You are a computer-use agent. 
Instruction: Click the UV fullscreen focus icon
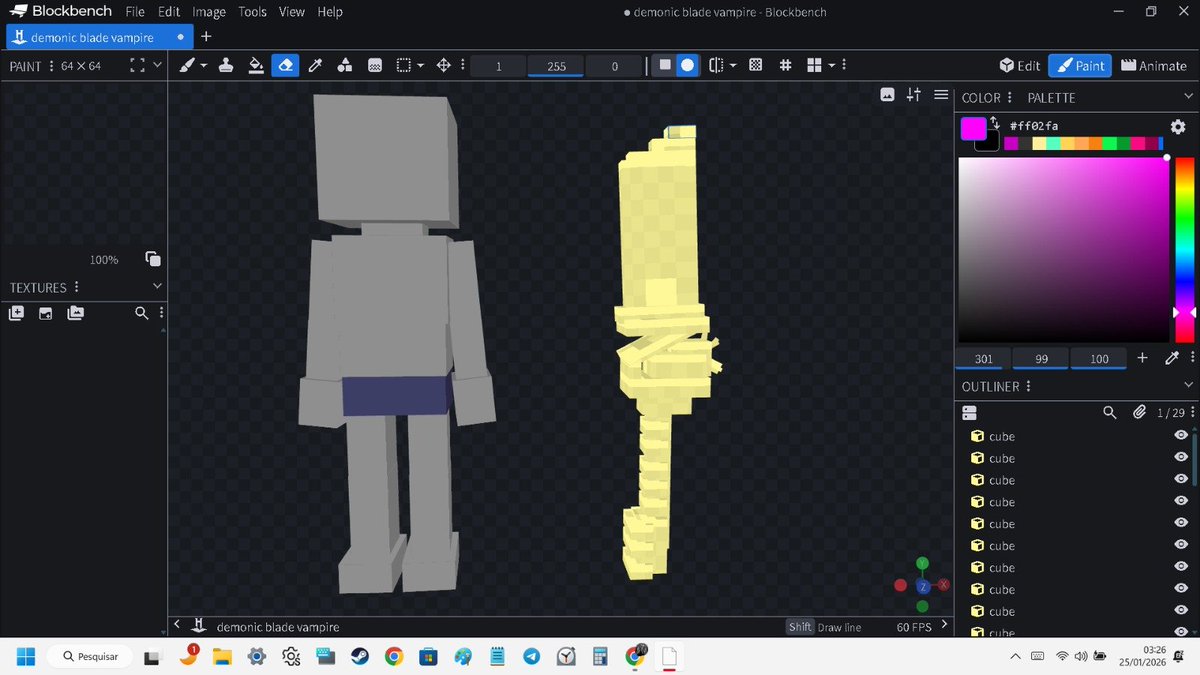[x=138, y=65]
